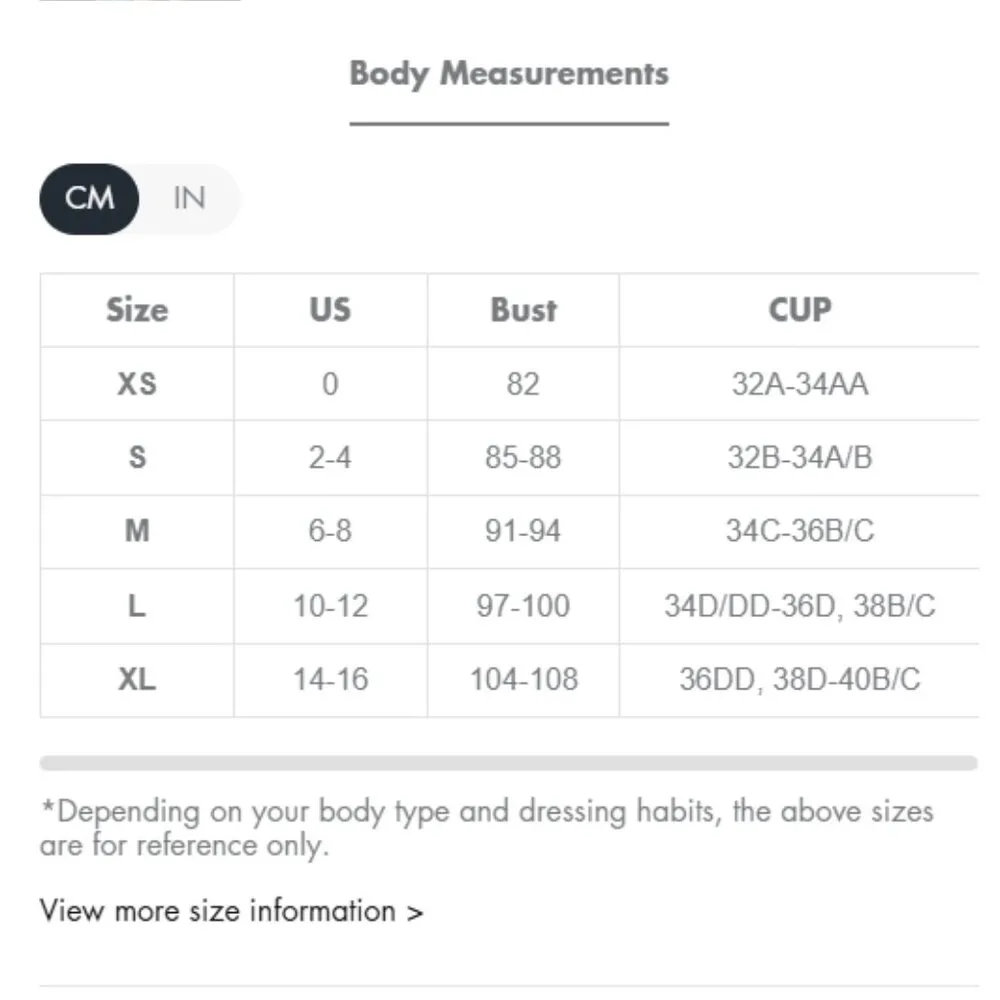Select the XS size row
The width and height of the screenshot is (1000, 1000).
(x=136, y=383)
